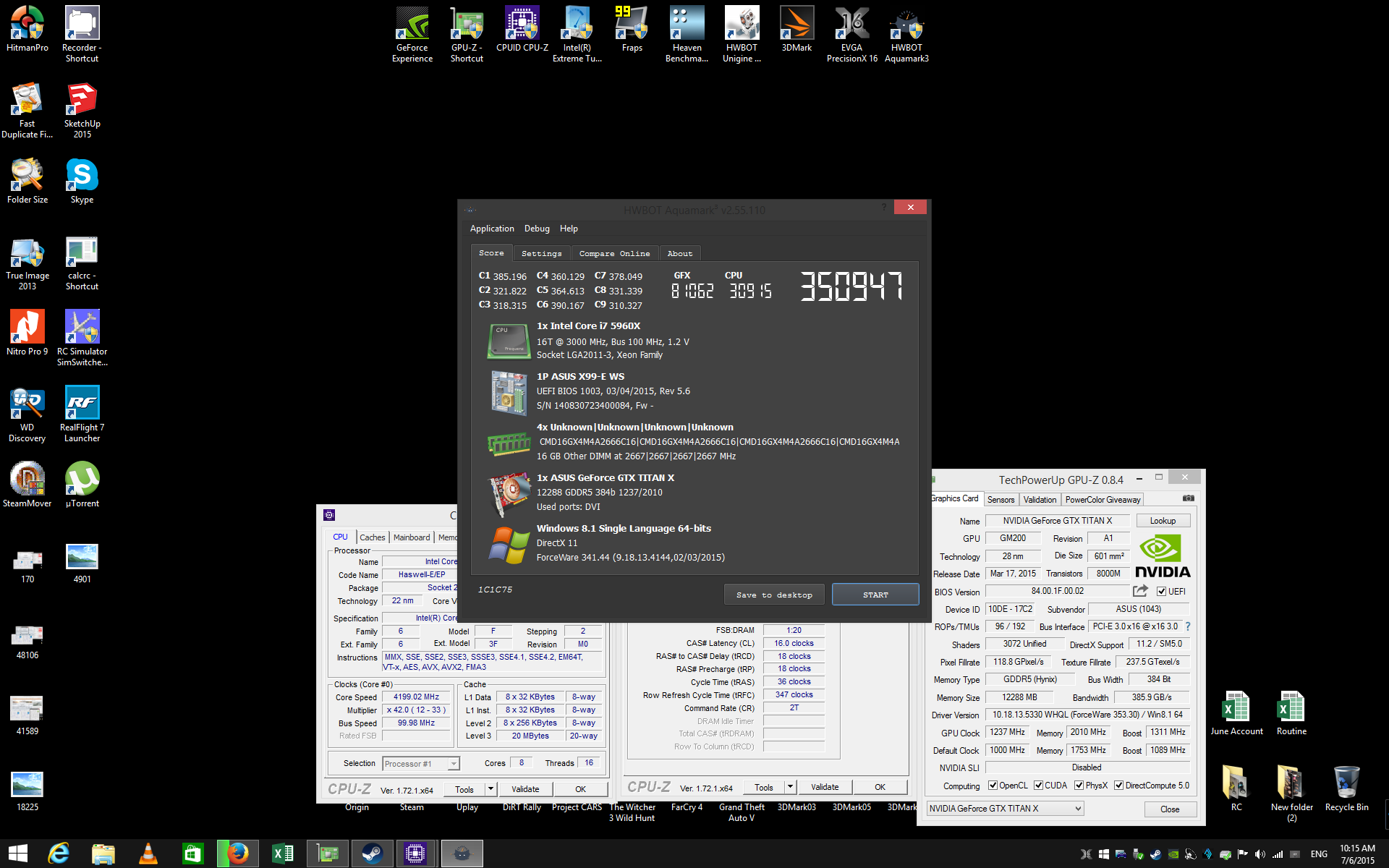Toggle UEFI checkbox in GPU-Z
The width and height of the screenshot is (1389, 868).
tap(1161, 592)
